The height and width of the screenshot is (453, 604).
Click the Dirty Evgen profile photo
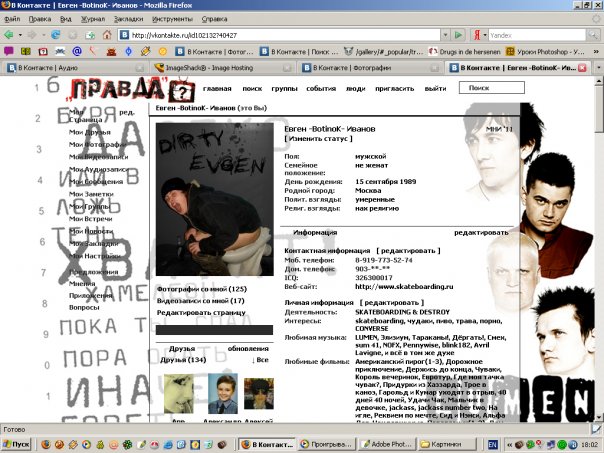pos(215,199)
